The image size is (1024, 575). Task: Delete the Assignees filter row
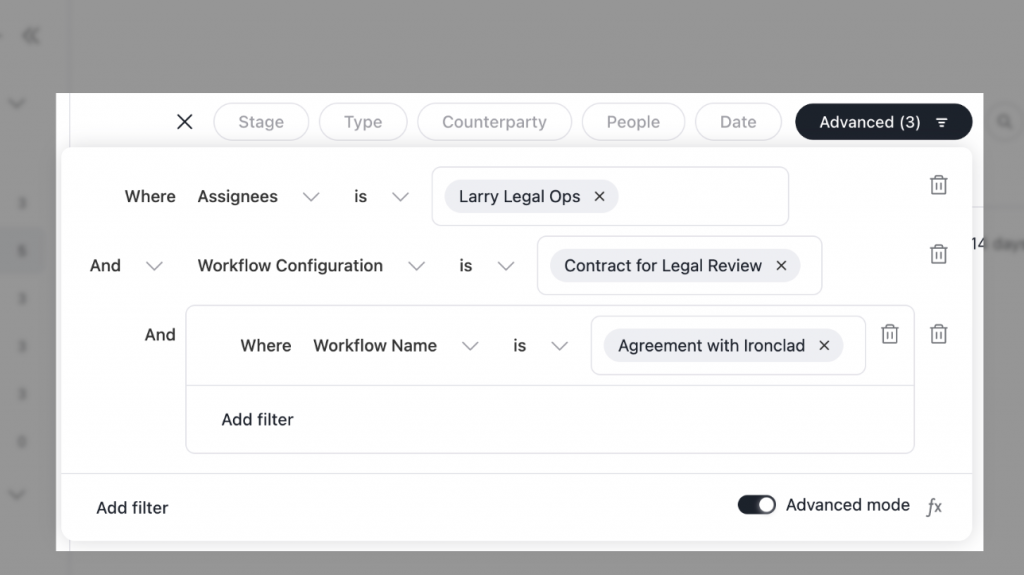(x=938, y=185)
